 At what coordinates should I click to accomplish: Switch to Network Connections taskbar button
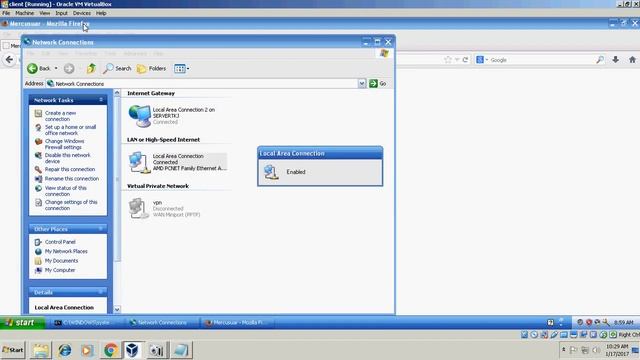[162, 322]
